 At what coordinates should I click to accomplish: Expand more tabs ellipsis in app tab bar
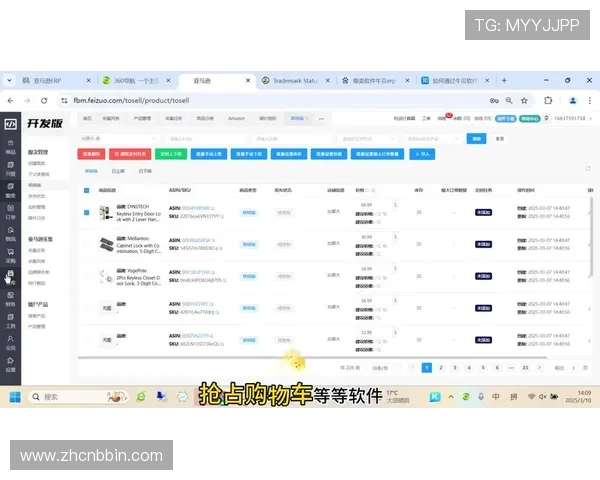pyautogui.click(x=321, y=119)
